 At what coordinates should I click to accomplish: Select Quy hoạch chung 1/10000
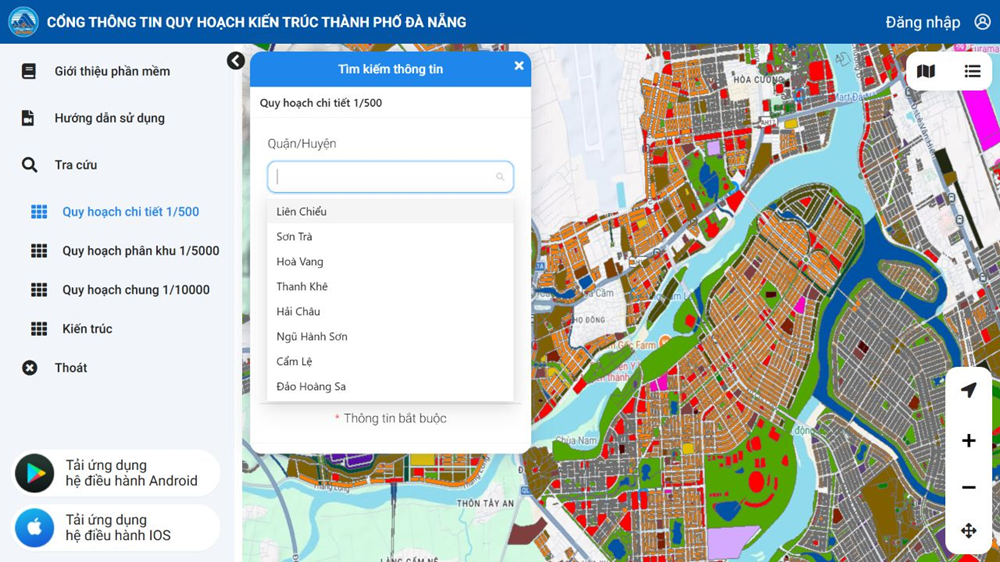136,290
